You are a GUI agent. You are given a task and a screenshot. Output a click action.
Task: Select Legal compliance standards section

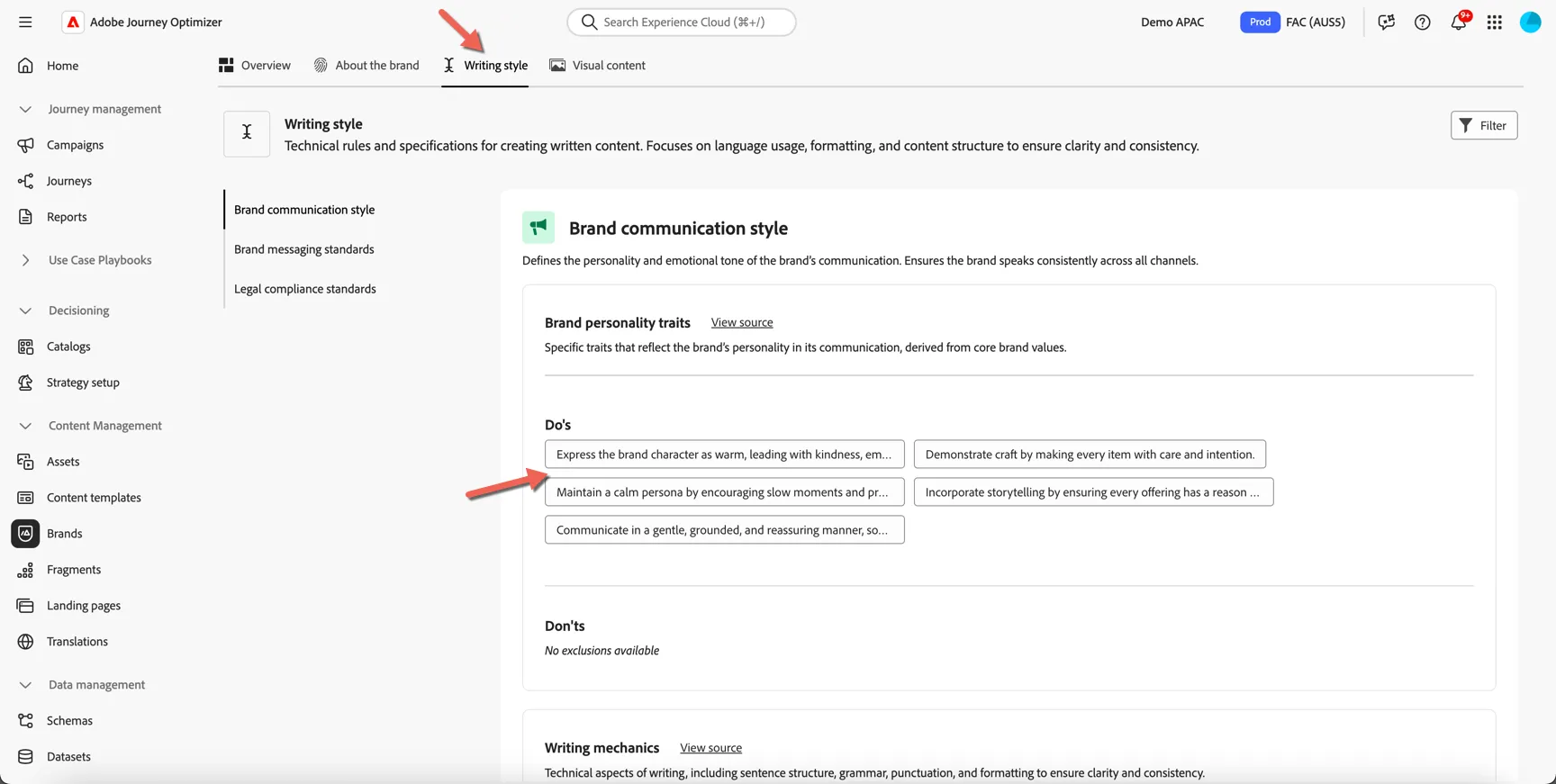point(305,289)
